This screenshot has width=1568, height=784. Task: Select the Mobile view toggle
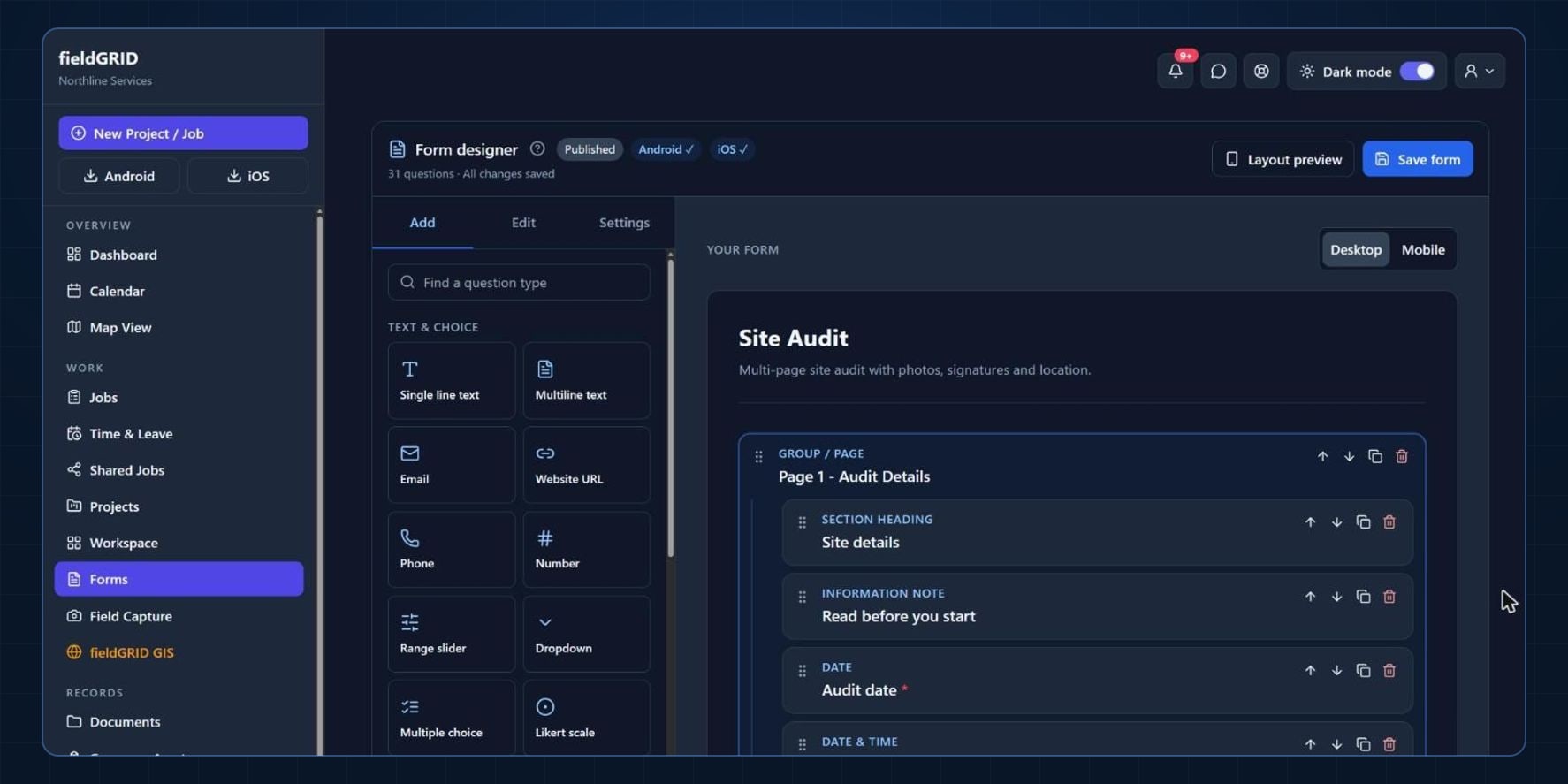click(1422, 250)
